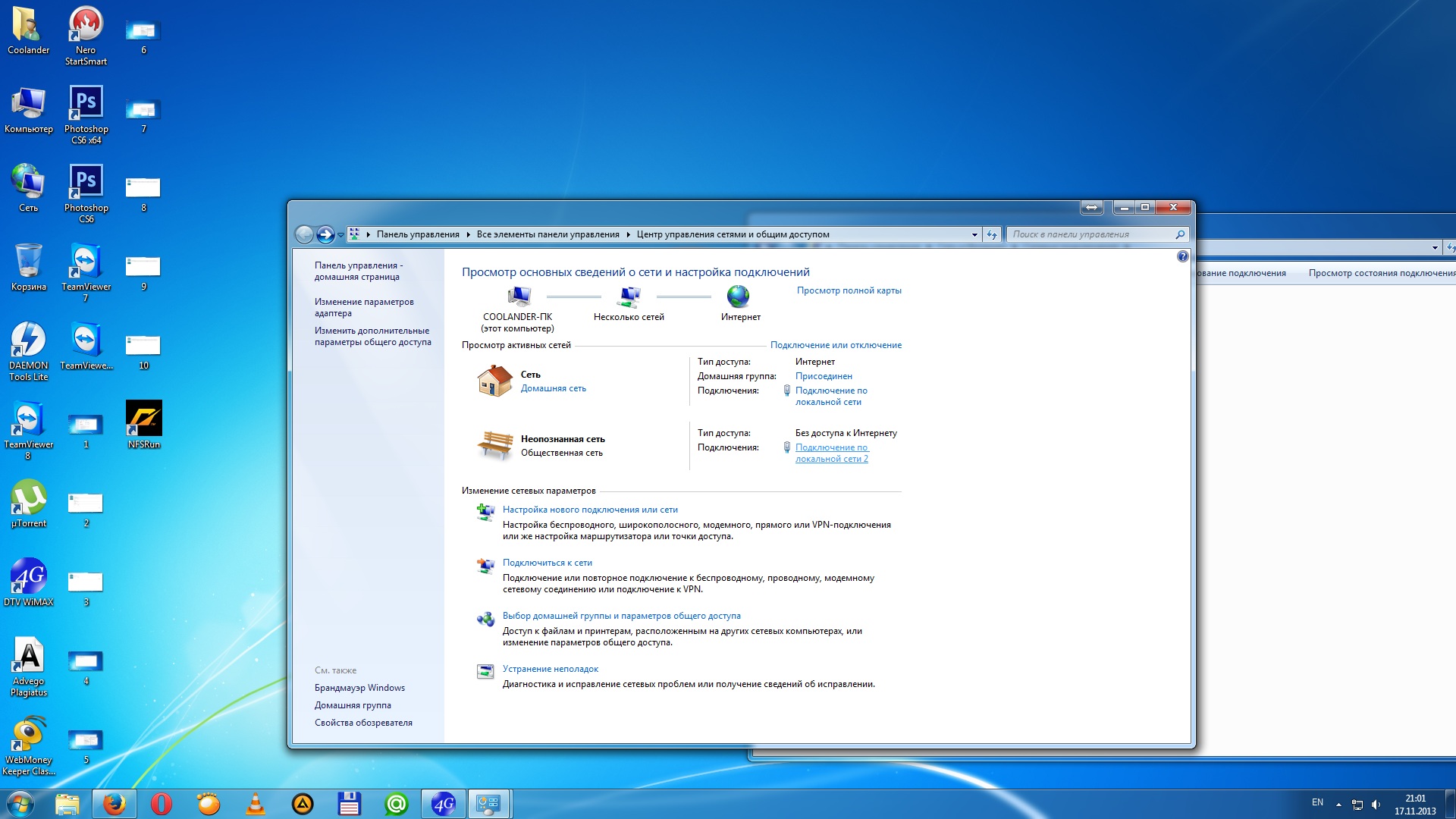
Task: Open the µTorrent desktop shortcut
Action: pyautogui.click(x=29, y=497)
